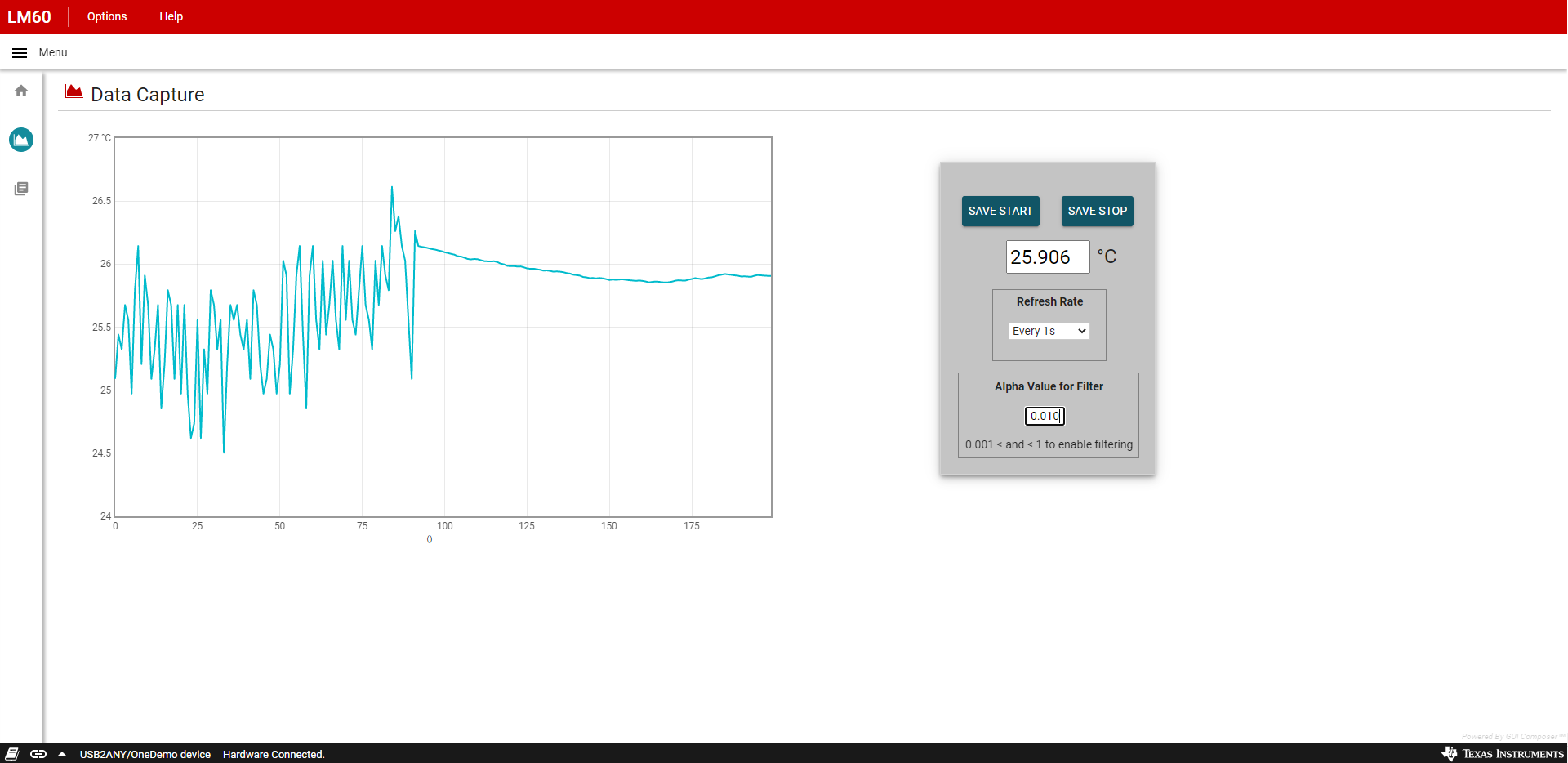Click the book icon in status bar

pos(12,754)
